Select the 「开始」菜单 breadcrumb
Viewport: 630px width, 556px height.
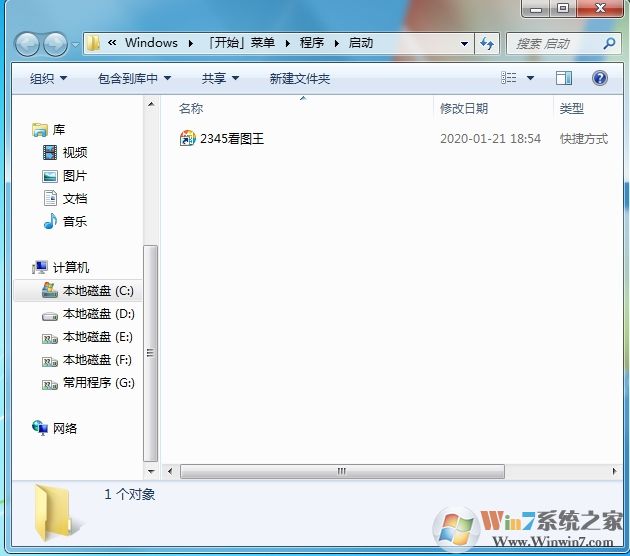pyautogui.click(x=241, y=43)
